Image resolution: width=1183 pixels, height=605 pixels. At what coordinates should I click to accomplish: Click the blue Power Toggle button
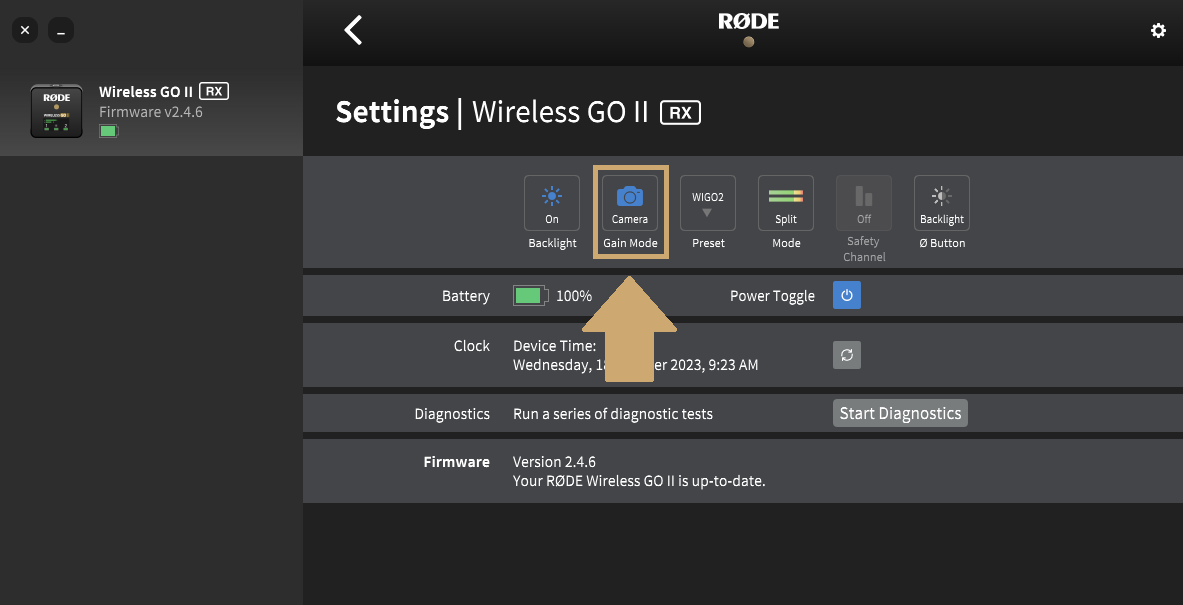847,295
